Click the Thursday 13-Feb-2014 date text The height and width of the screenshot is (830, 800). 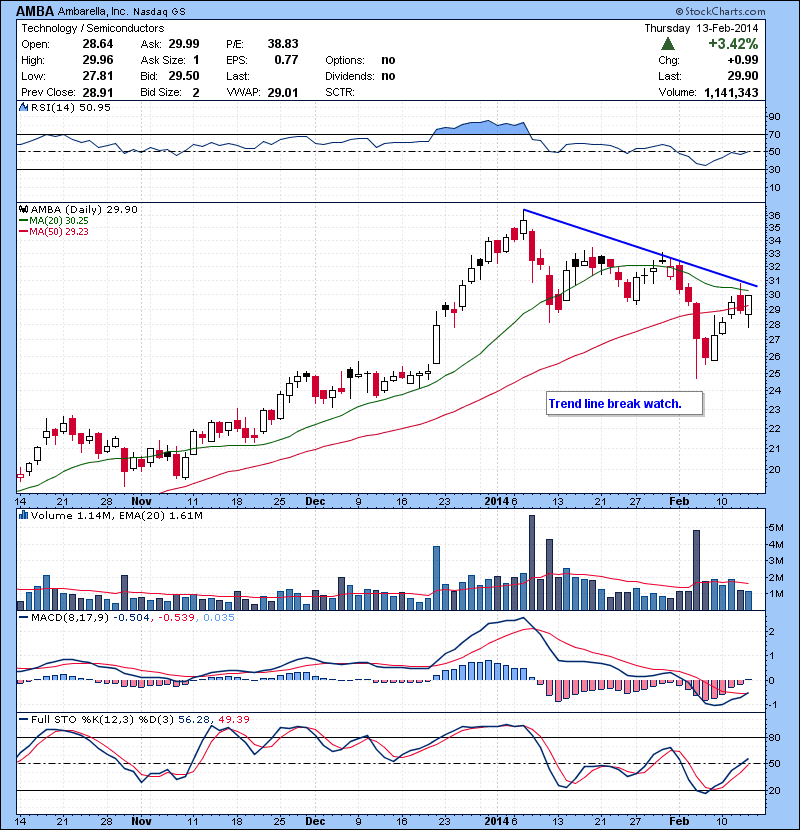[700, 29]
